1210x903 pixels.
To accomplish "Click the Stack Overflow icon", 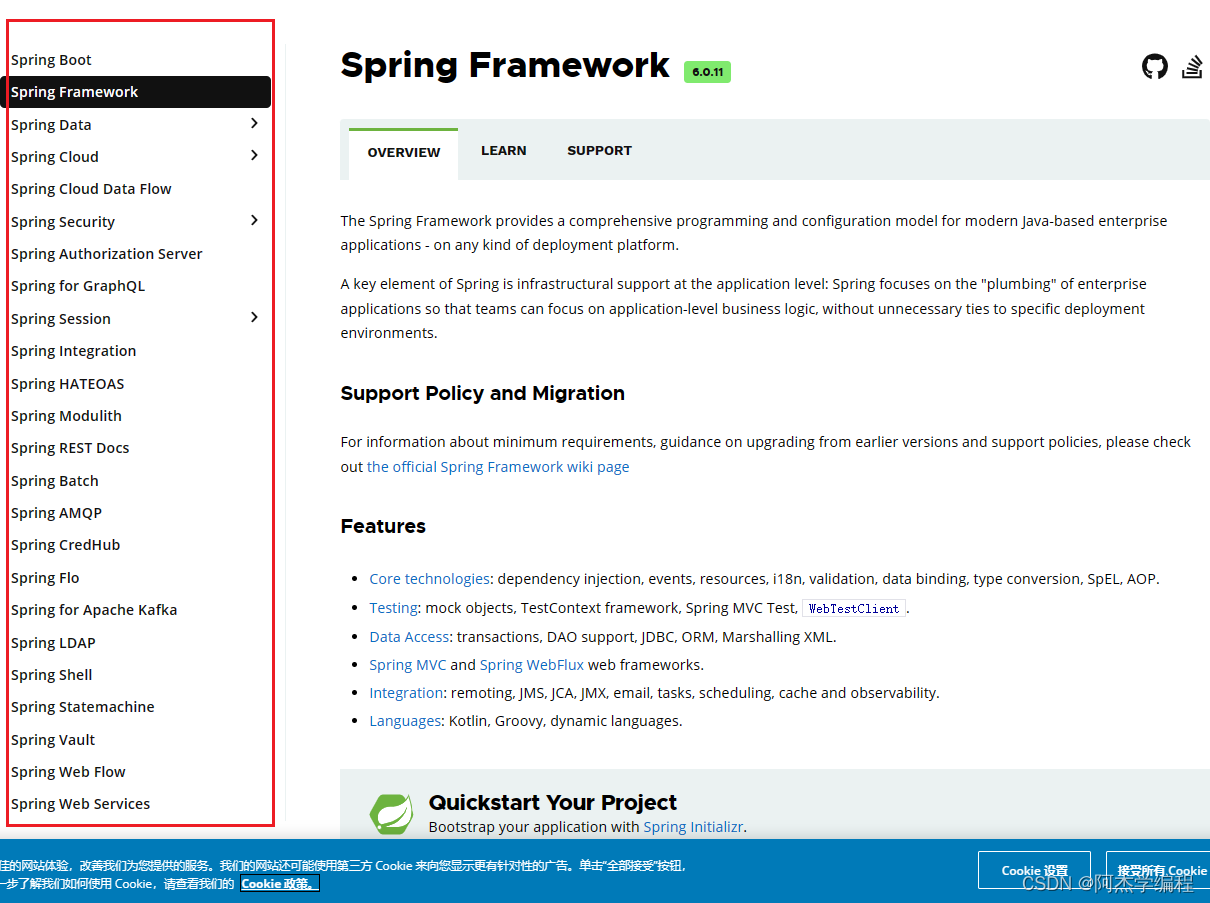I will 1192,66.
